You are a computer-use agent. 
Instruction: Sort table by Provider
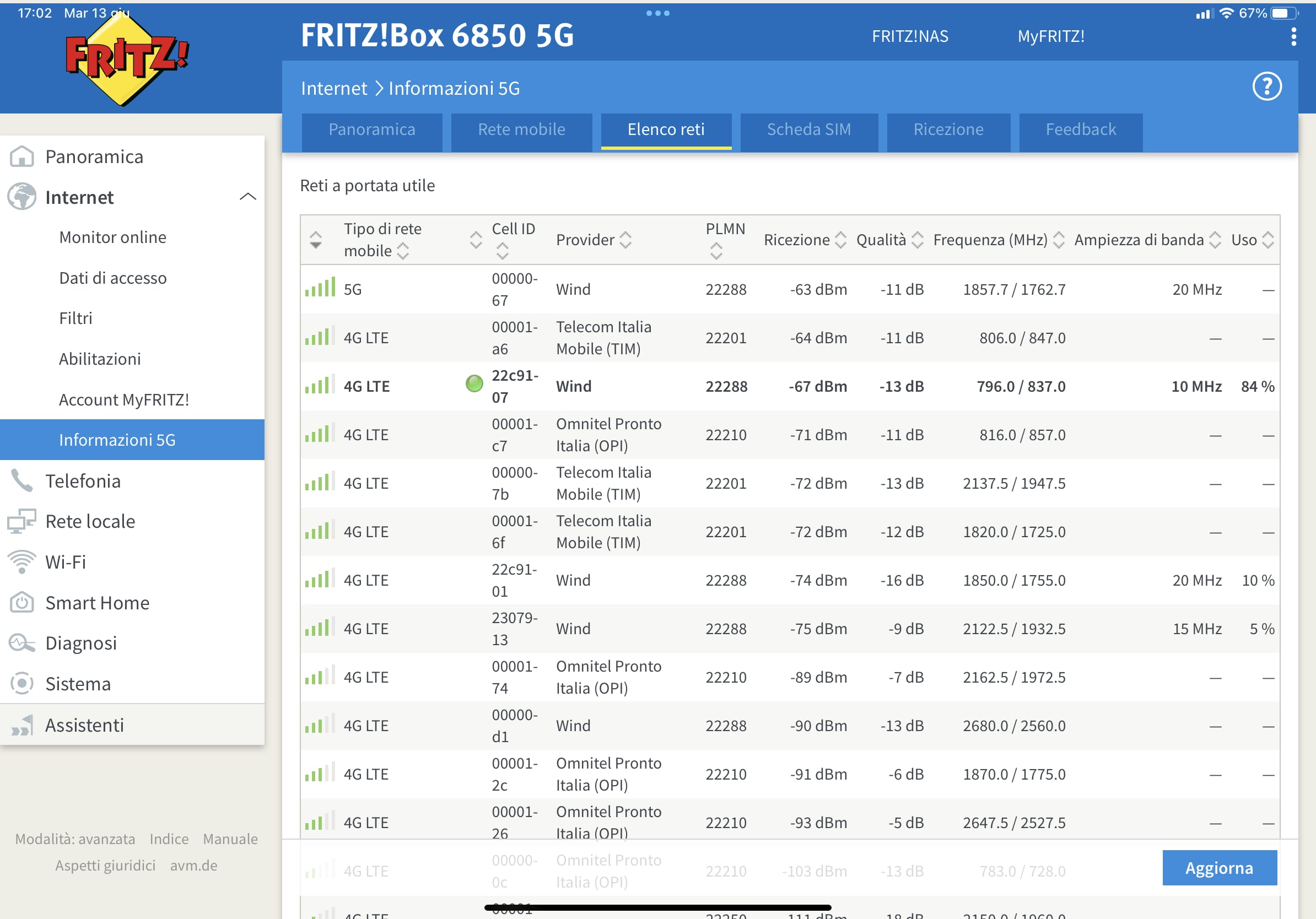pyautogui.click(x=625, y=240)
